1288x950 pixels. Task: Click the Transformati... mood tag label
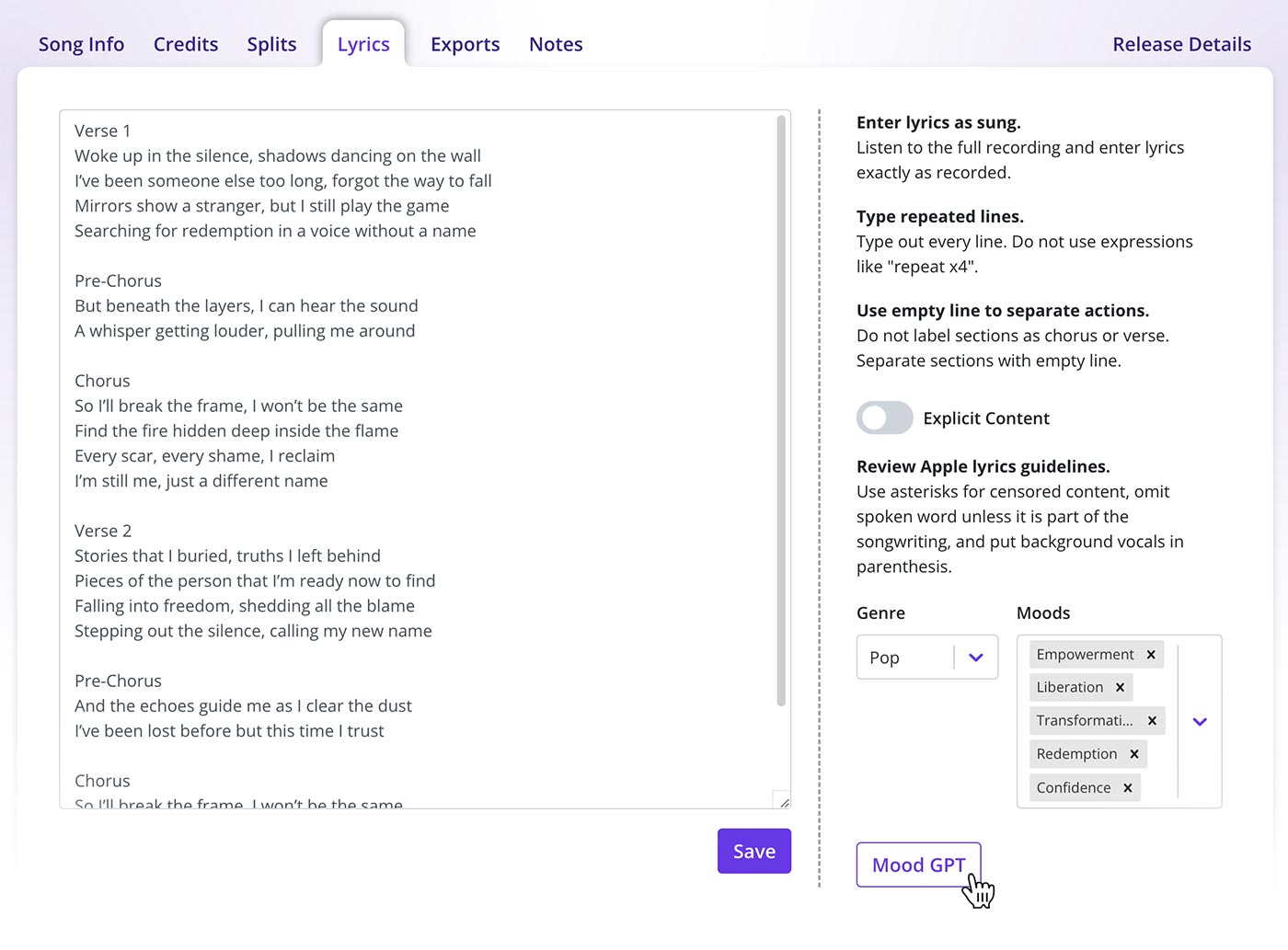click(1085, 721)
